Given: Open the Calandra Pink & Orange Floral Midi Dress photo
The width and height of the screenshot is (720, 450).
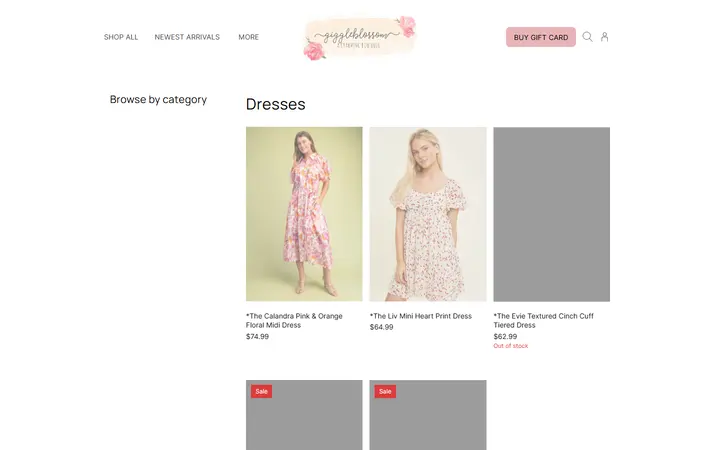Looking at the screenshot, I should point(304,214).
